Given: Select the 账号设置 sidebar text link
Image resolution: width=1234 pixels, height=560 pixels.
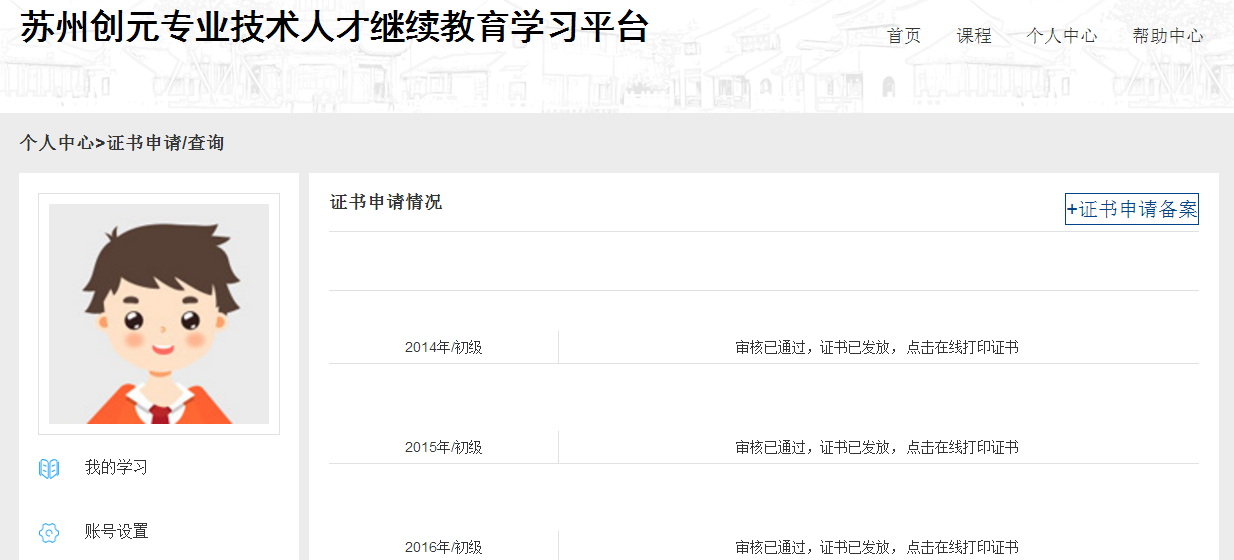Looking at the screenshot, I should coord(116,532).
